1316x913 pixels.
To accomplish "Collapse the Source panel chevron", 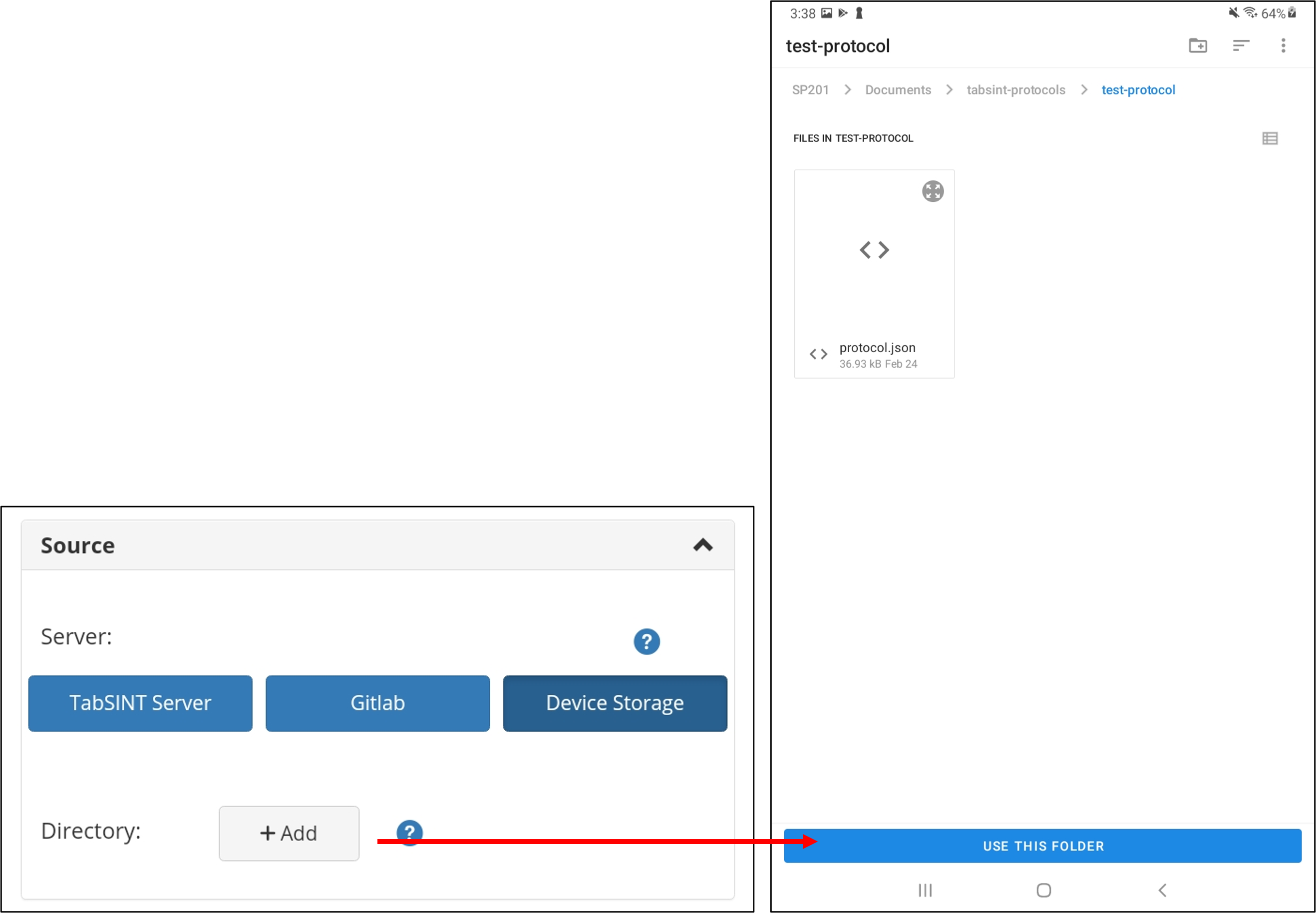I will [702, 545].
